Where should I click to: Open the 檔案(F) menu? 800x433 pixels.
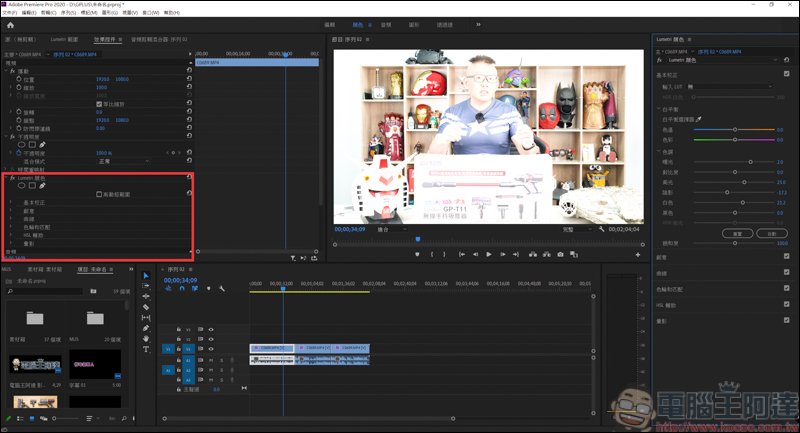11,13
